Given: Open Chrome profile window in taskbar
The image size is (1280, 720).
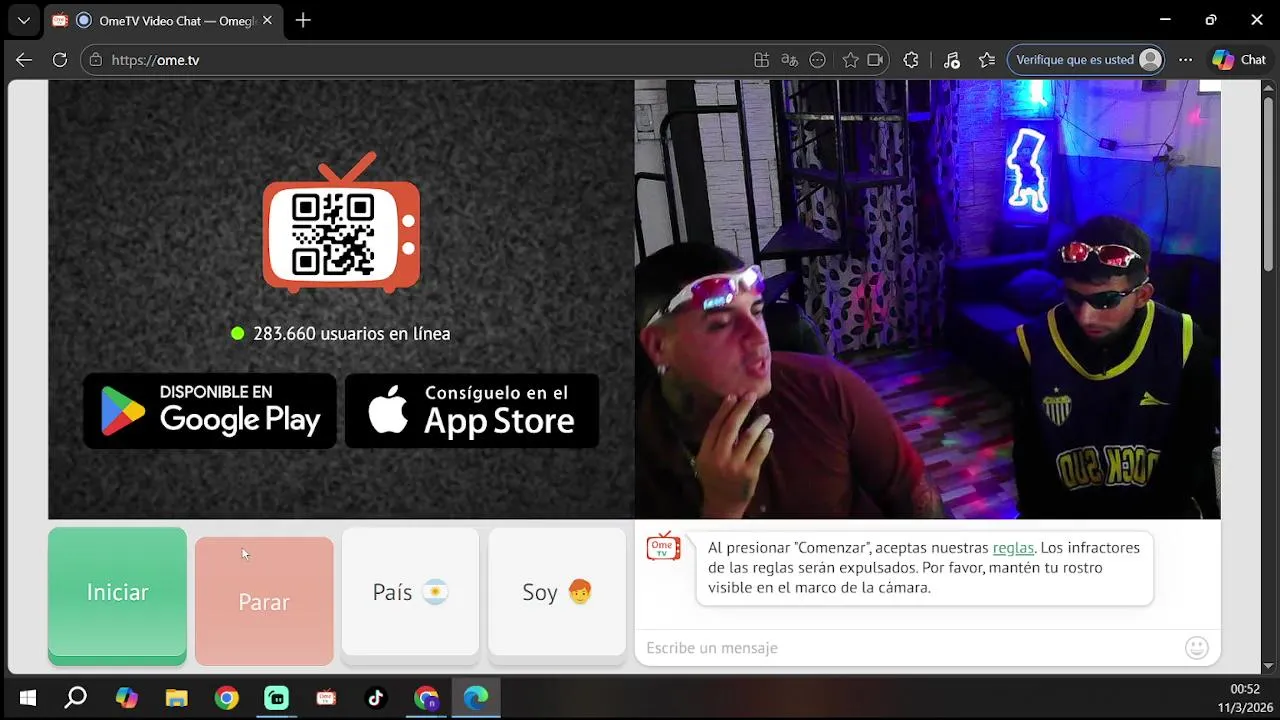Looking at the screenshot, I should (x=427, y=698).
